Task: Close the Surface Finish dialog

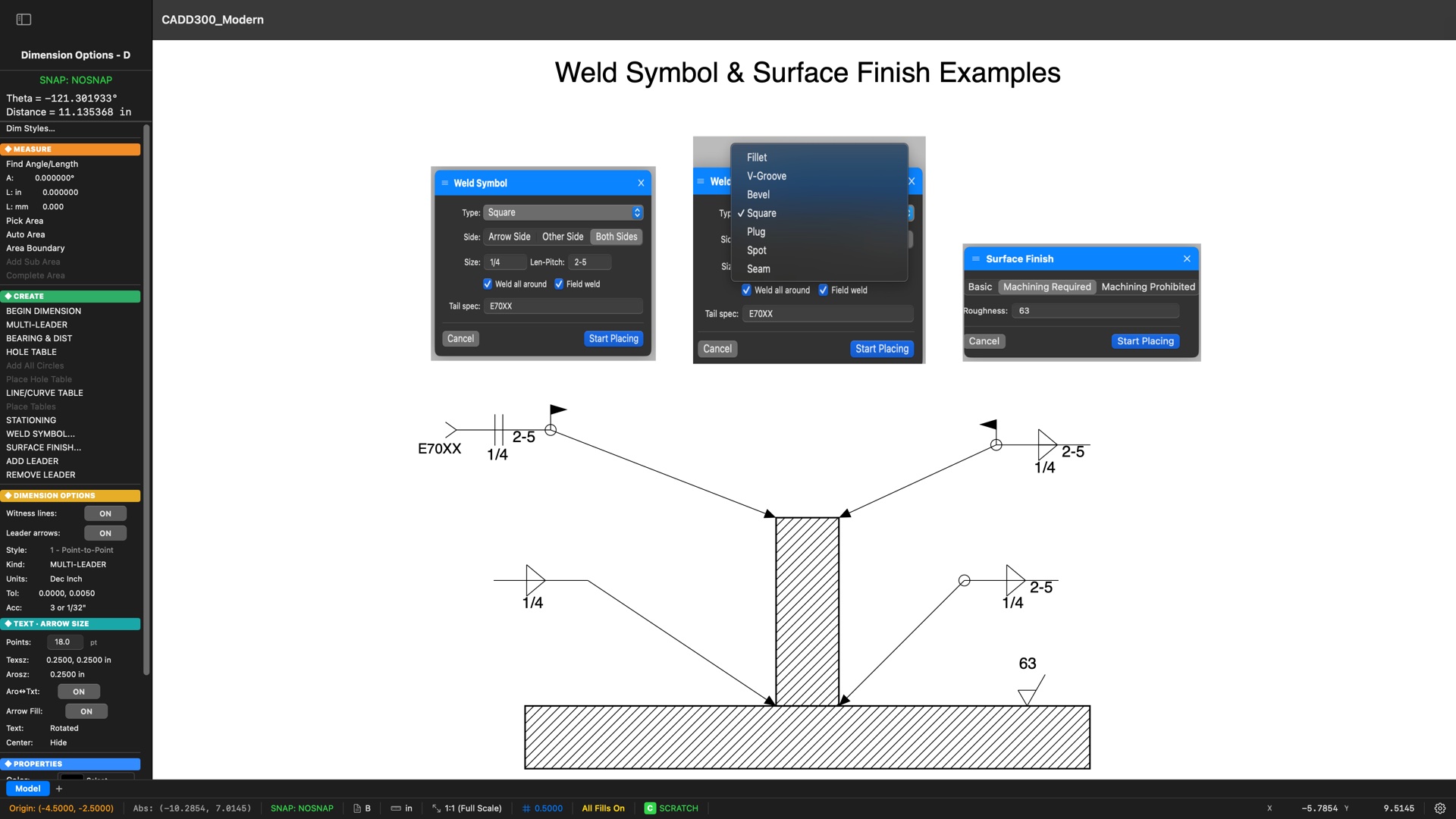Action: [x=1187, y=259]
